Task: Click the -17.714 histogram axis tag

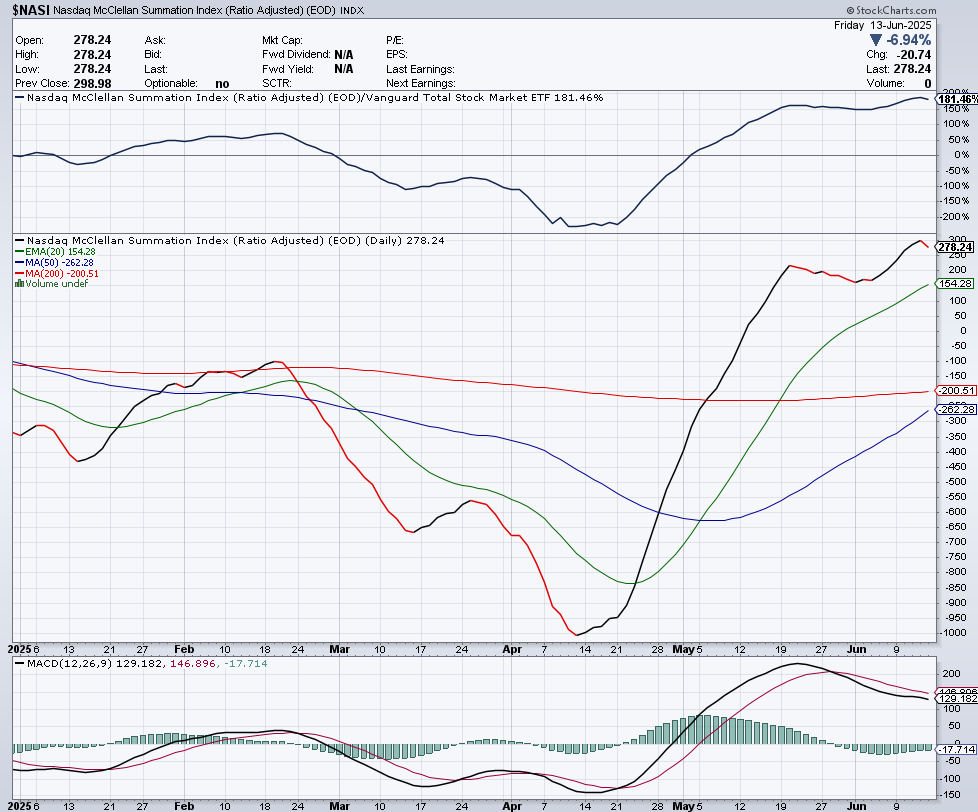Action: [x=957, y=749]
